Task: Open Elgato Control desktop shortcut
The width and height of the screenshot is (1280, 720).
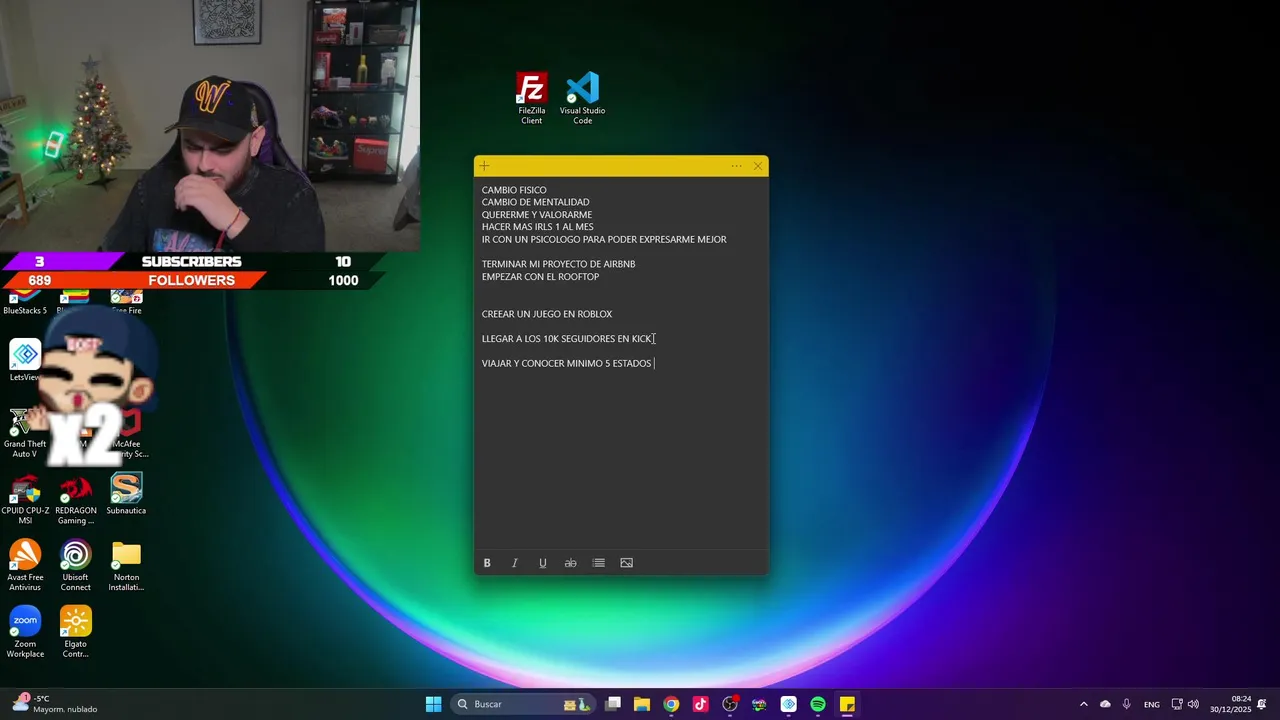Action: pos(76,632)
